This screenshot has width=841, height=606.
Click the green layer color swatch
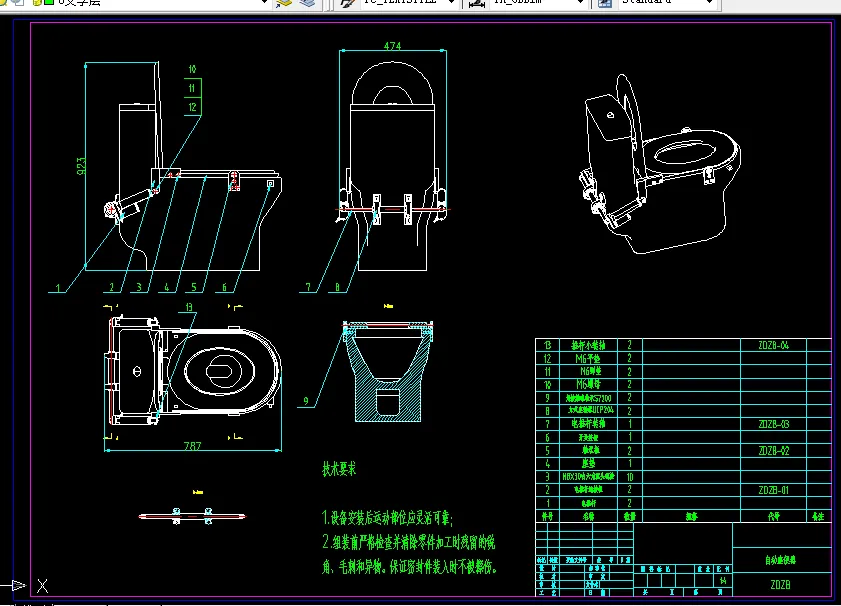point(47,3)
